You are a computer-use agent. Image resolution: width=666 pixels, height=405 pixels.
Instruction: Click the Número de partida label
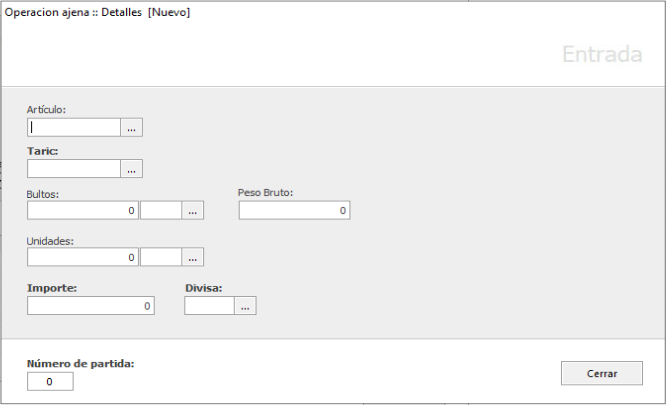(x=80, y=363)
